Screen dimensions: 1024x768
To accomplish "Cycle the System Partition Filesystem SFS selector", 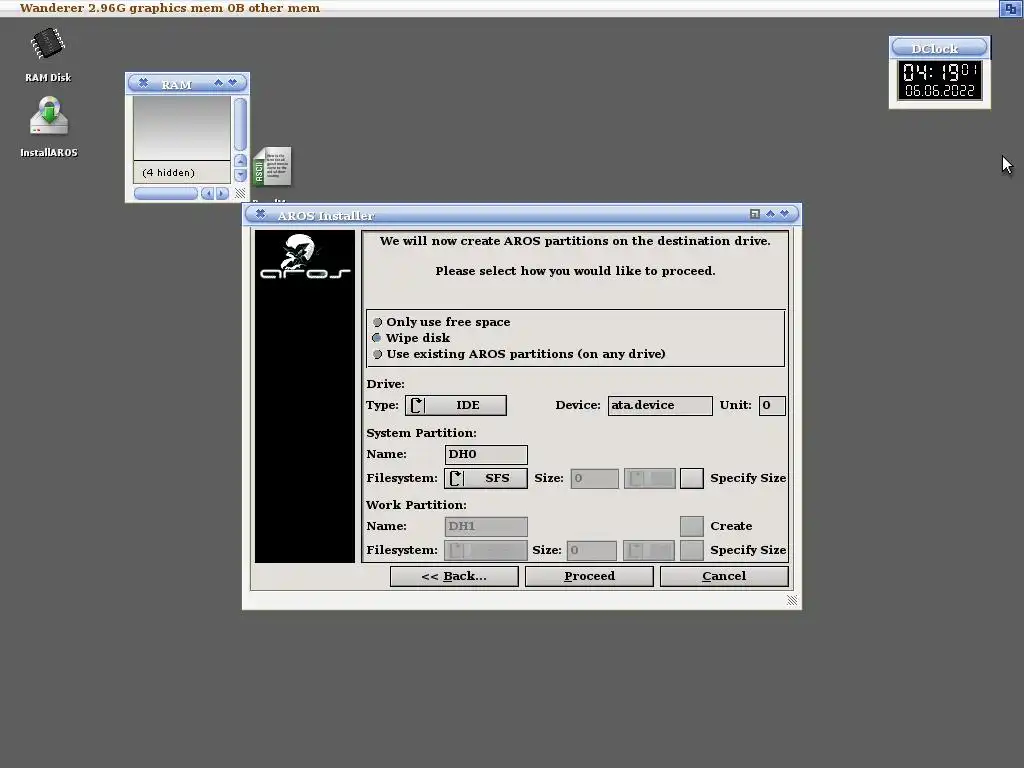I will point(486,479).
